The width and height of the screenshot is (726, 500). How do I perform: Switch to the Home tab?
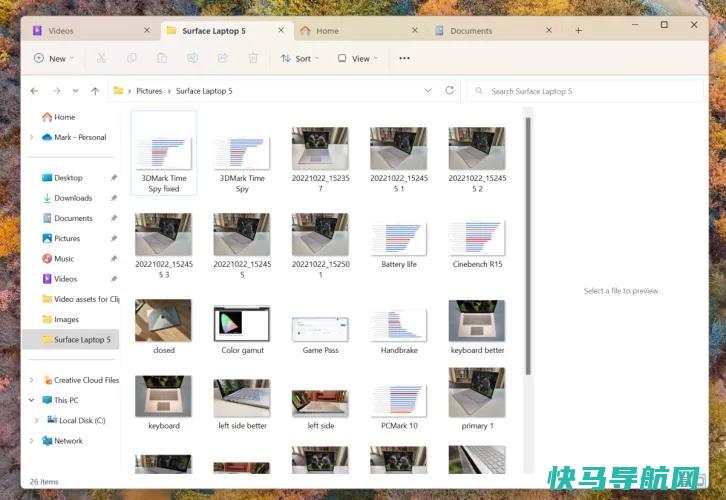point(359,31)
